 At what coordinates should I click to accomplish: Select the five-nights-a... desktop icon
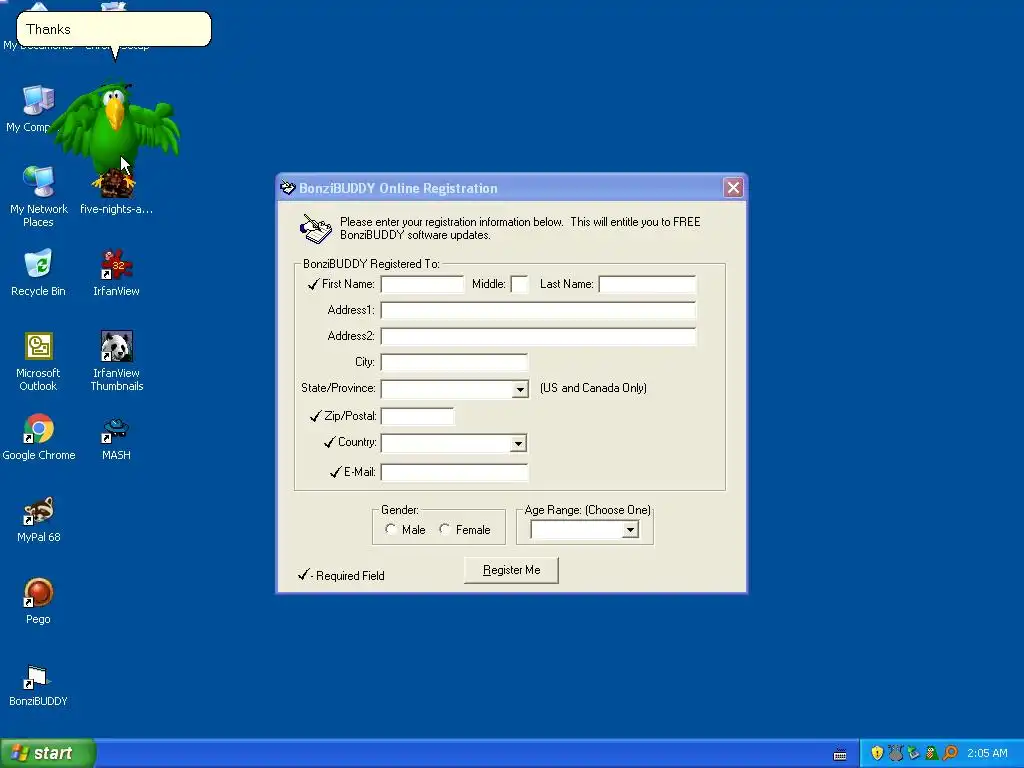click(x=116, y=195)
